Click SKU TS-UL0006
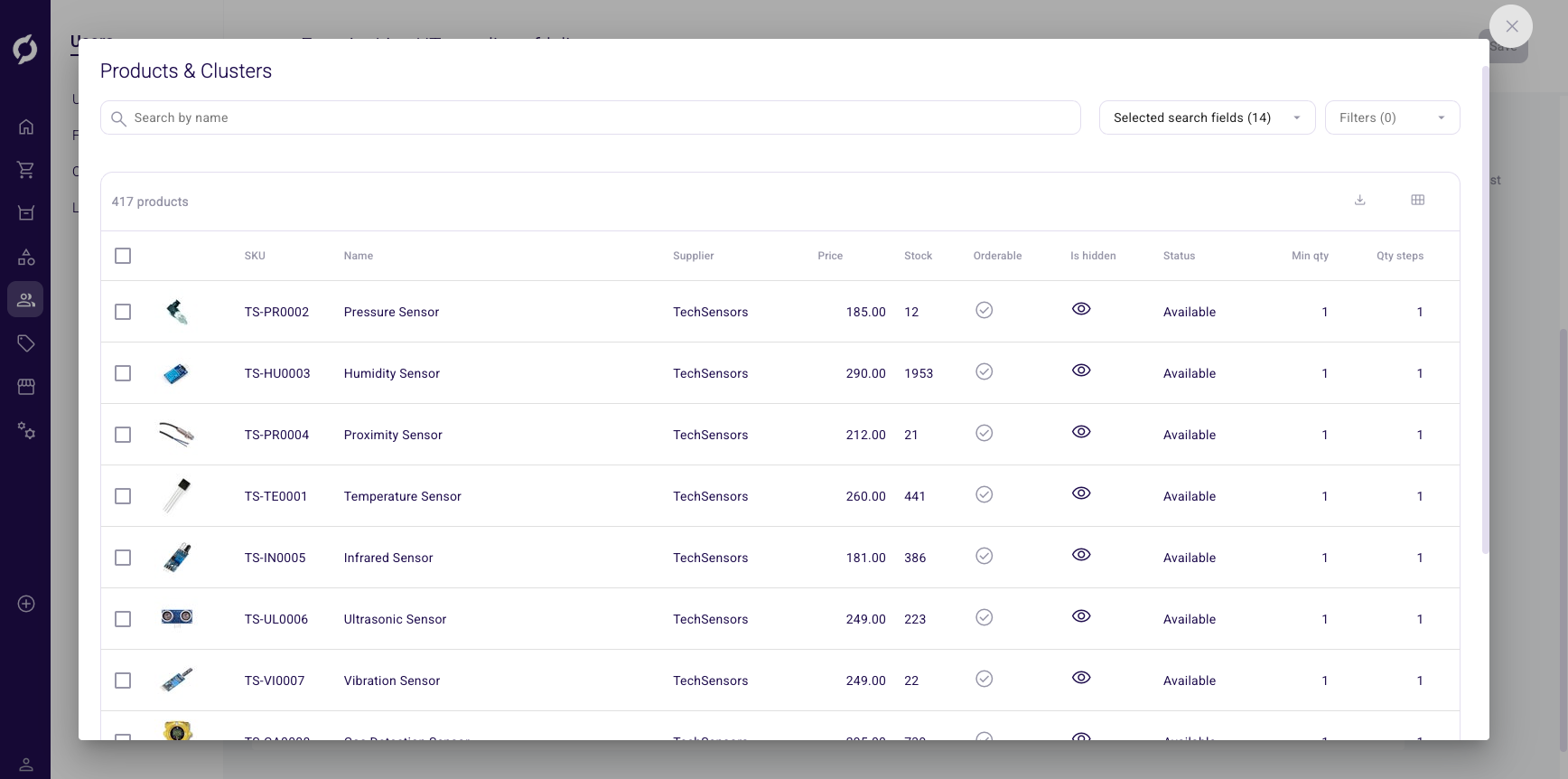 (x=276, y=619)
